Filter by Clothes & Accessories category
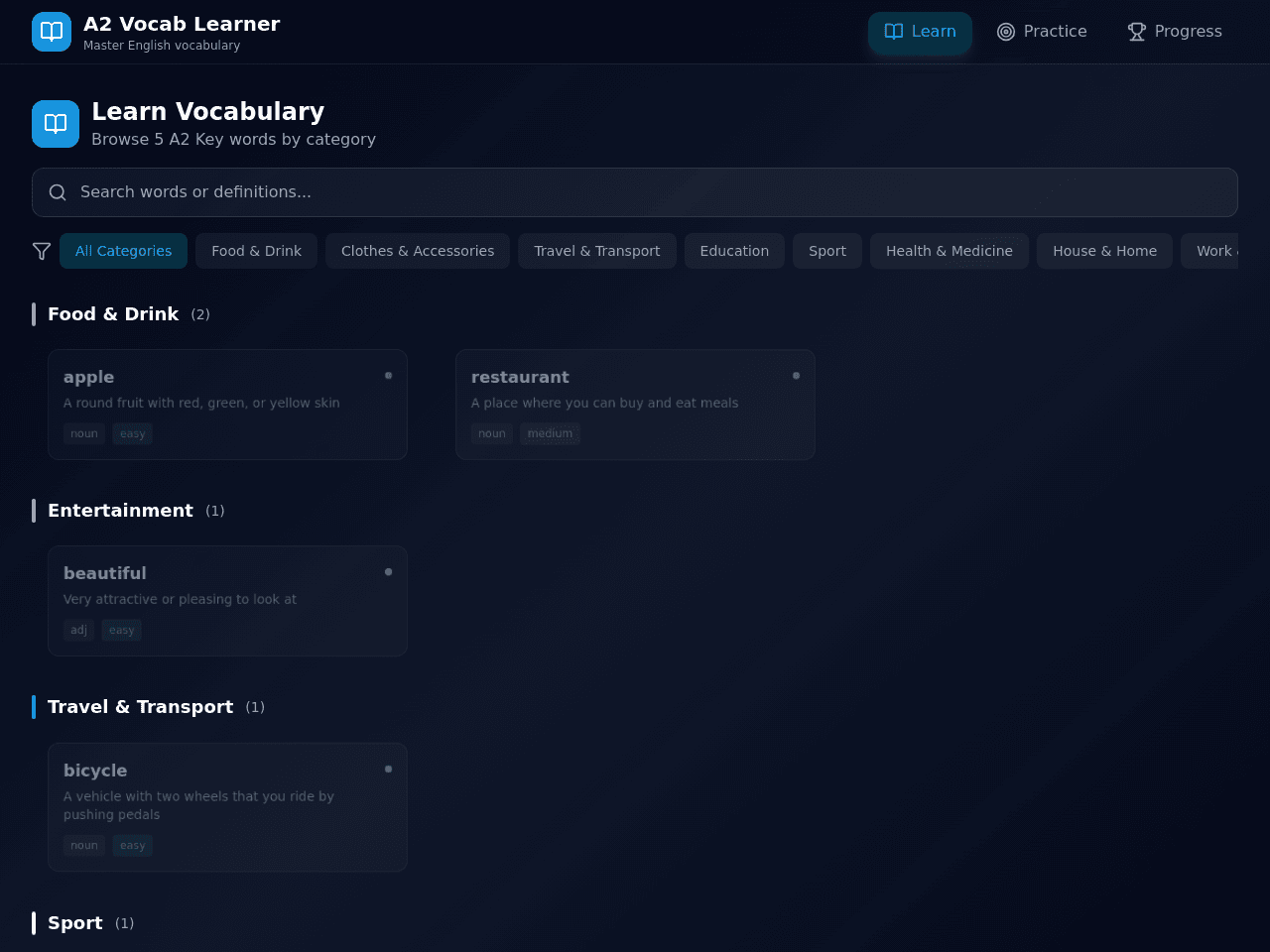The width and height of the screenshot is (1270, 952). (418, 251)
